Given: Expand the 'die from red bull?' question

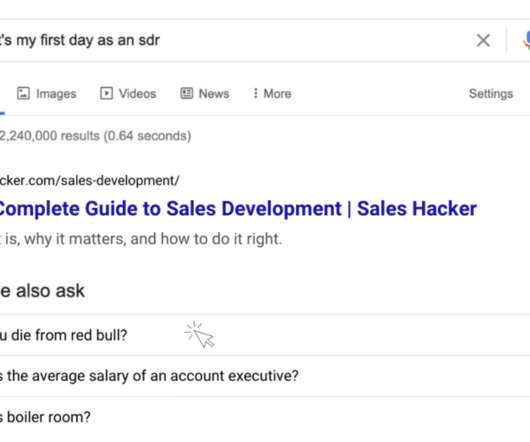Looking at the screenshot, I should [x=265, y=335].
